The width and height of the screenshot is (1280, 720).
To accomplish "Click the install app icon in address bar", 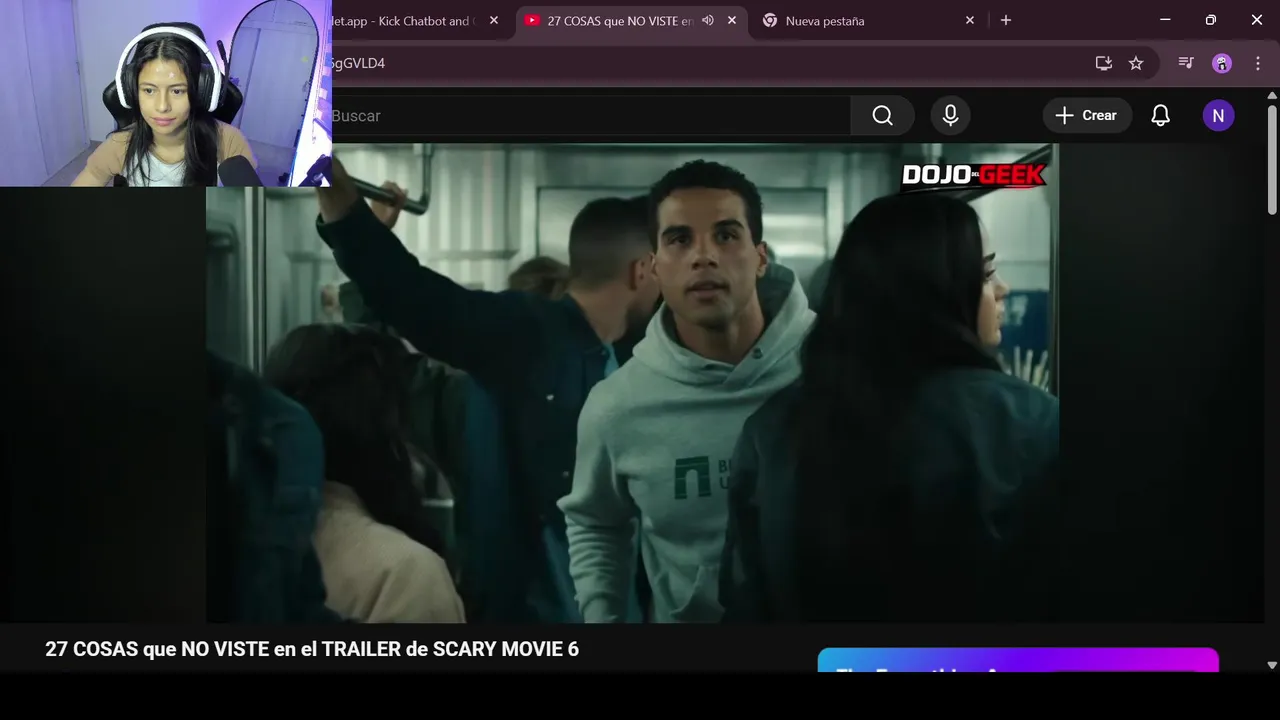I will 1104,63.
